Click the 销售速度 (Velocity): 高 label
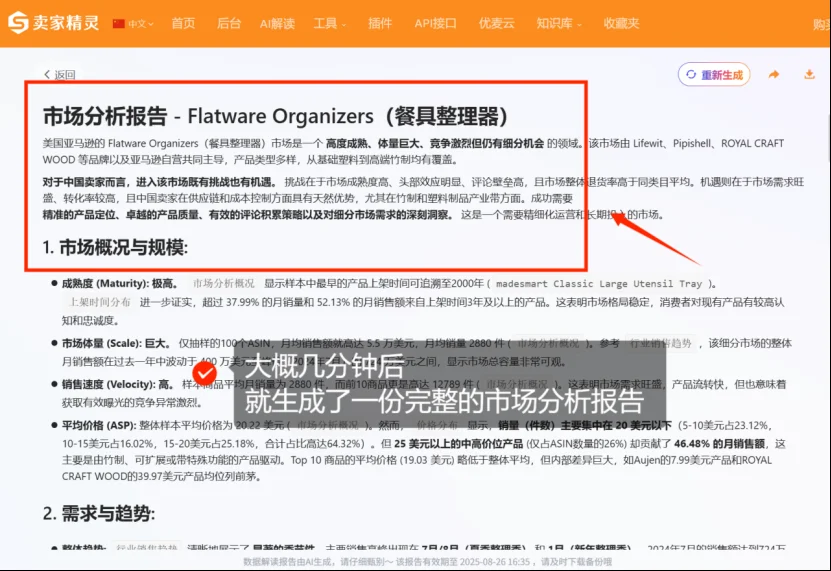This screenshot has height=571, width=831. tap(117, 384)
